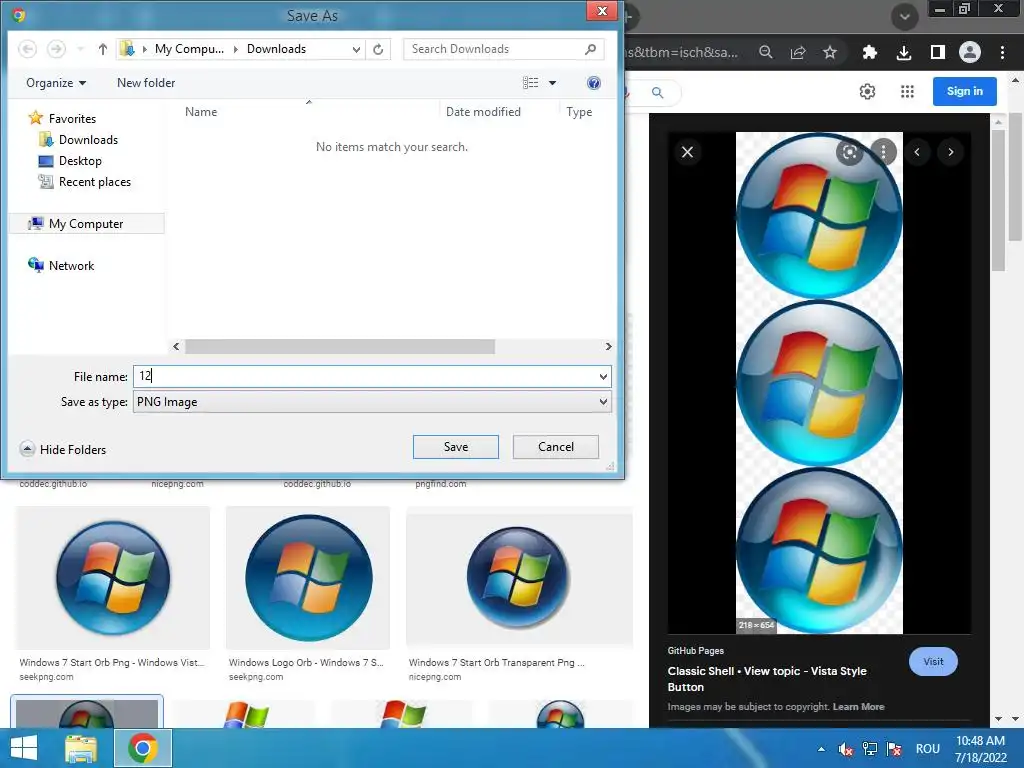Click Chrome icon on the taskbar
The height and width of the screenshot is (768, 1024).
point(143,748)
